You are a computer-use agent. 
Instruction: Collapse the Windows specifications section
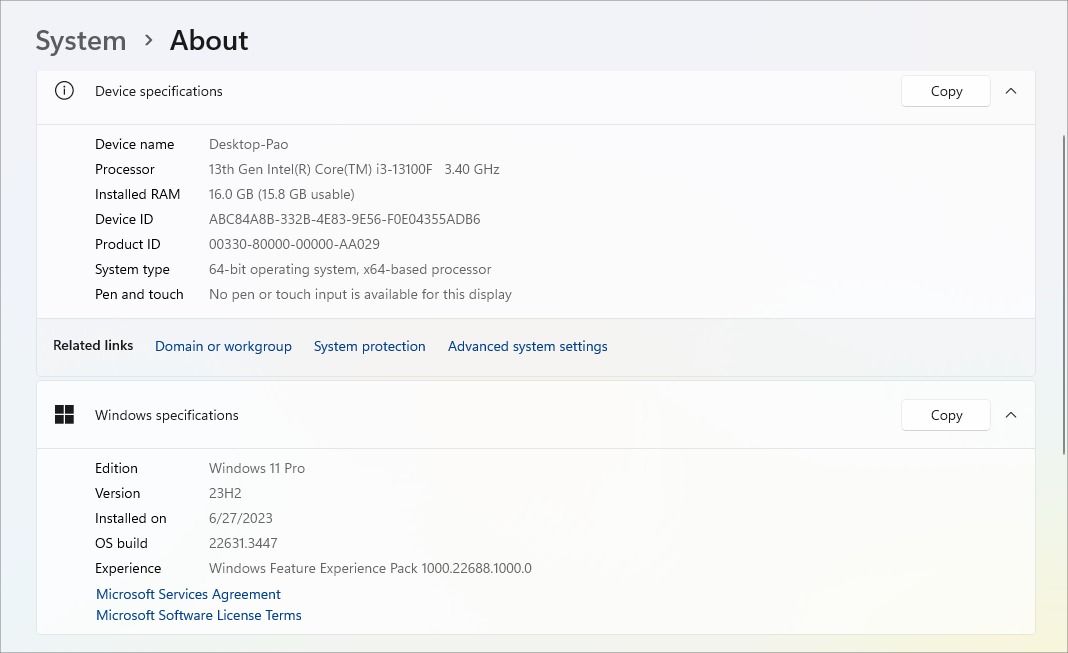[1010, 414]
